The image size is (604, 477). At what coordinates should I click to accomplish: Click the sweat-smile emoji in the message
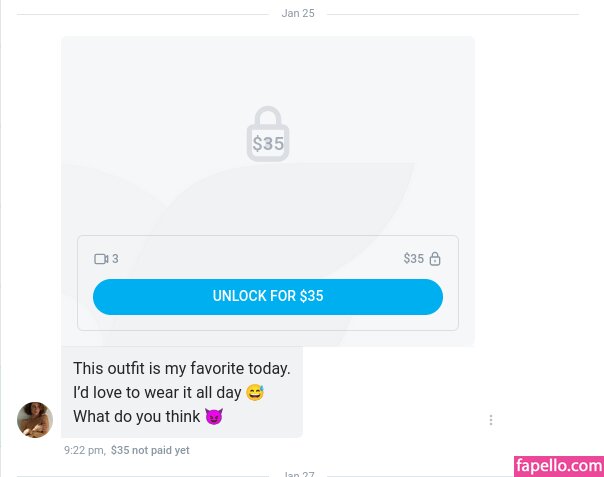click(x=255, y=393)
